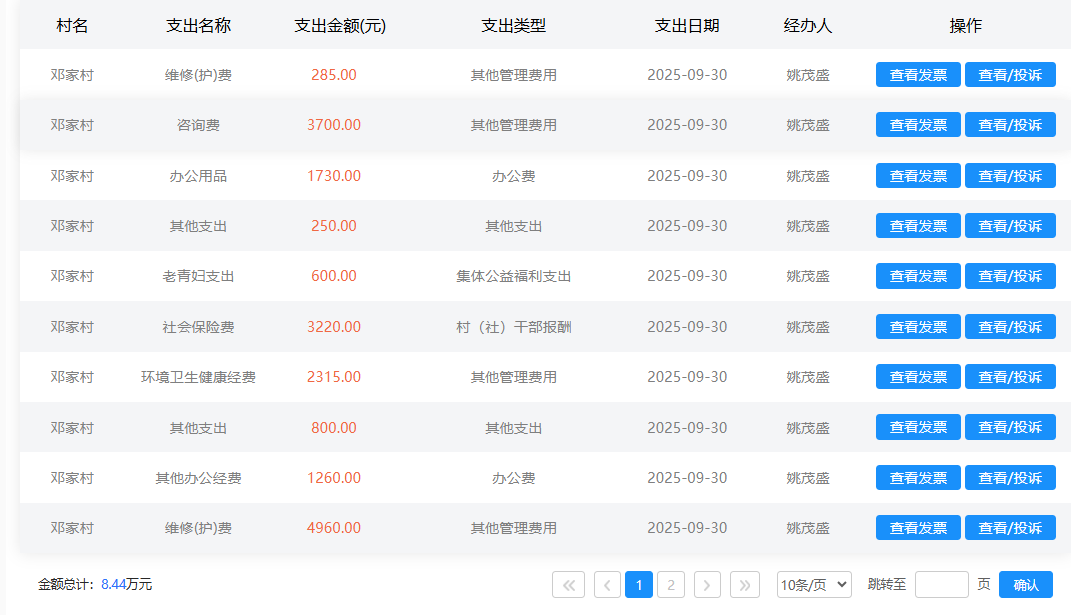
Task: View invoice for 环境卫生健康经费 expense
Action: pyautogui.click(x=918, y=377)
